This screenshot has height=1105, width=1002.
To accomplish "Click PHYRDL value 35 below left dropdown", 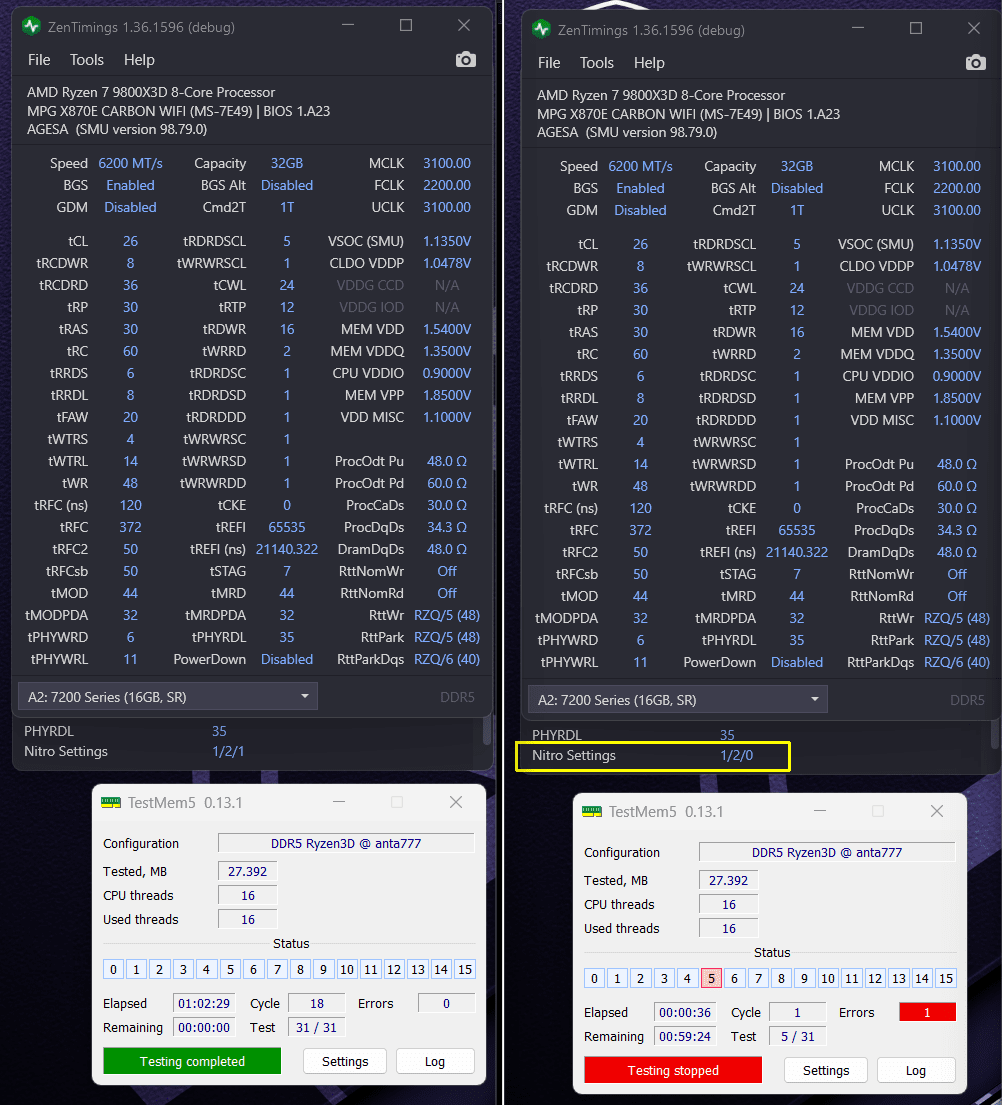I will pyautogui.click(x=219, y=731).
